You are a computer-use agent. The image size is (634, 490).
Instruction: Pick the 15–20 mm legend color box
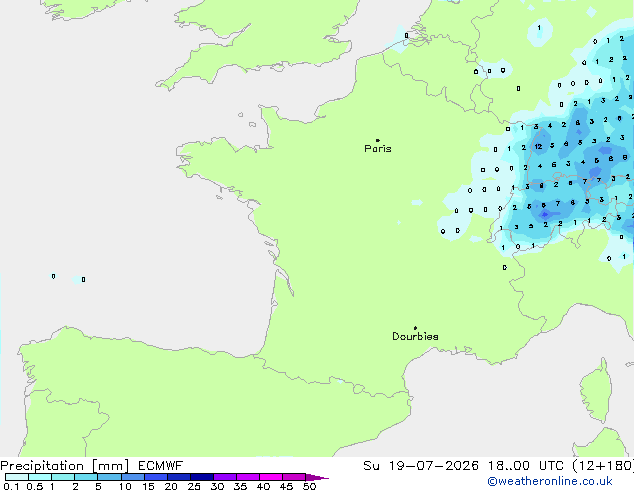tap(155, 477)
